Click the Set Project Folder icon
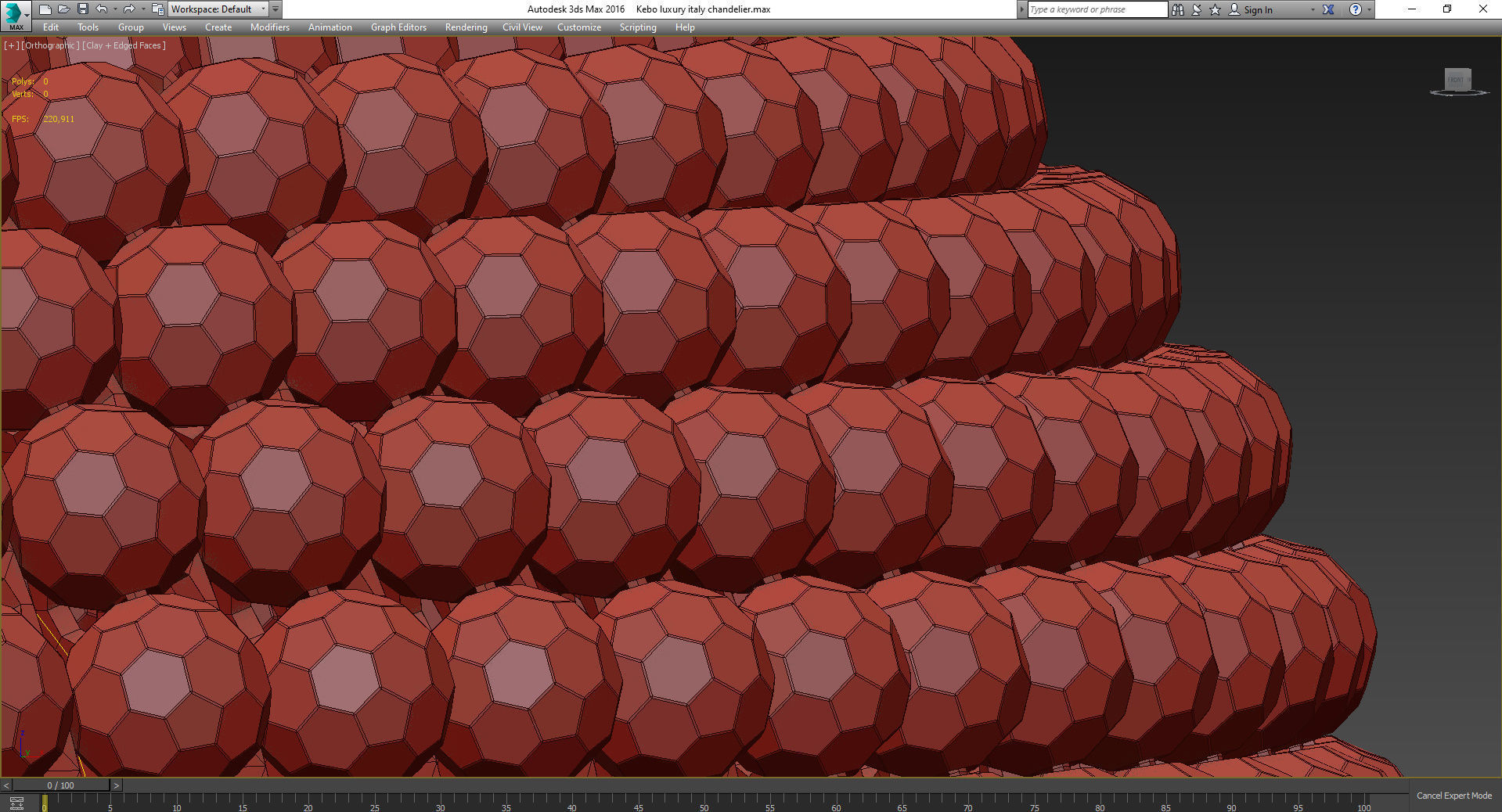Image resolution: width=1502 pixels, height=812 pixels. tap(157, 9)
